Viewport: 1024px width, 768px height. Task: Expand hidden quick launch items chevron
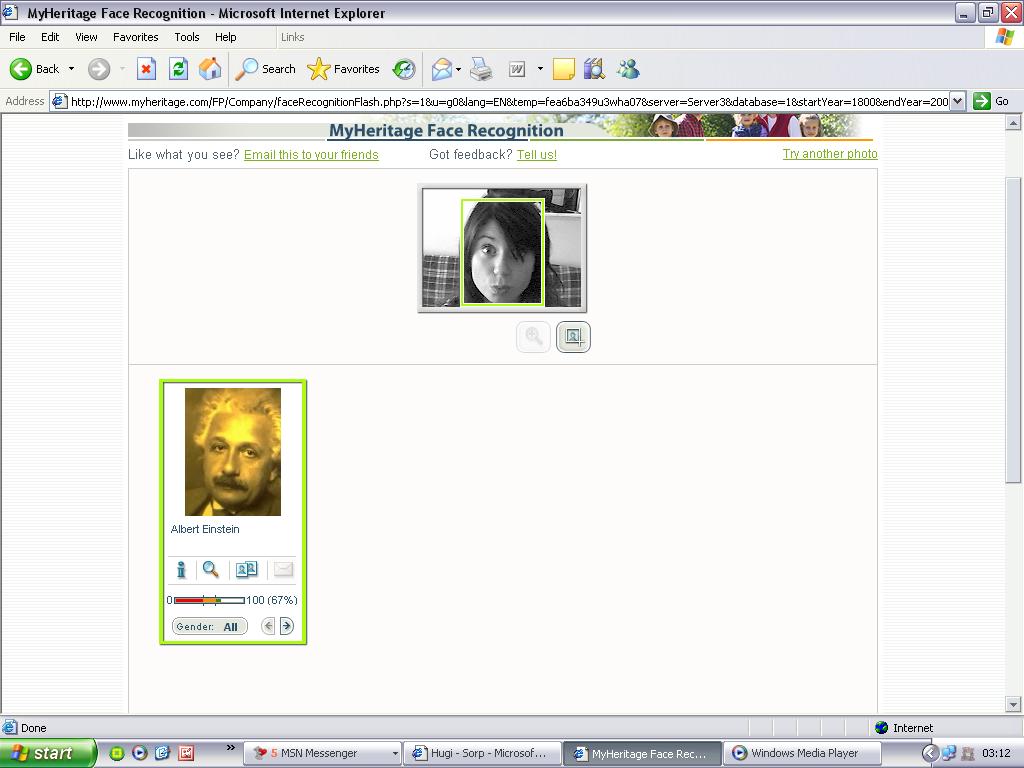pos(231,748)
